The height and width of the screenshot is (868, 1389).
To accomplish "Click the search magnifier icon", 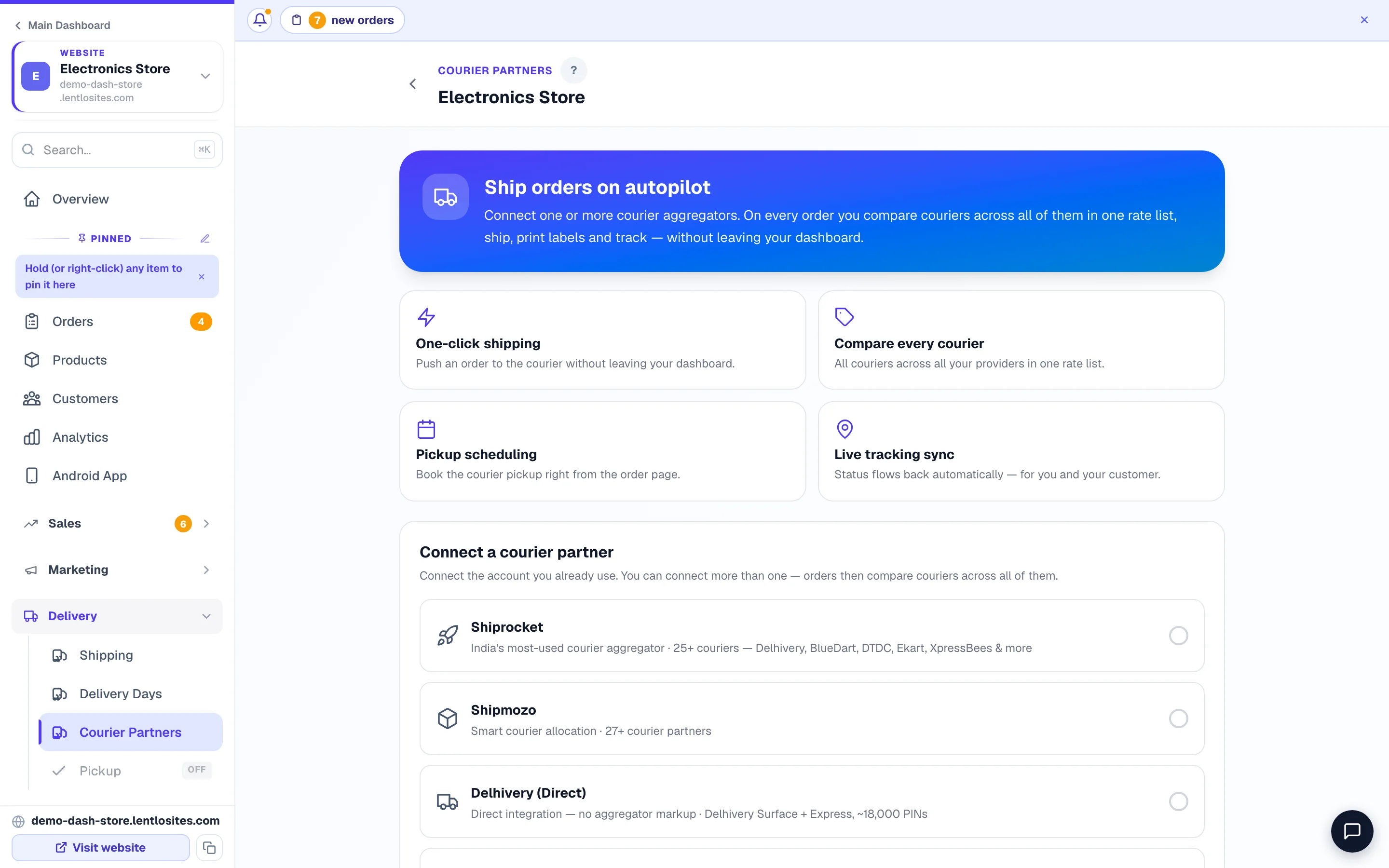I will [x=28, y=150].
